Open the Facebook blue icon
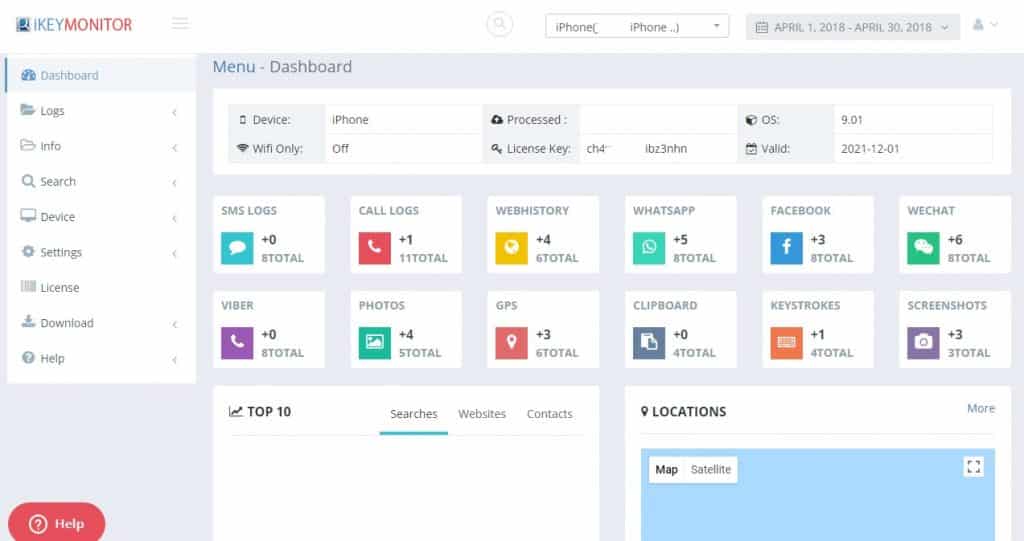 tap(786, 248)
